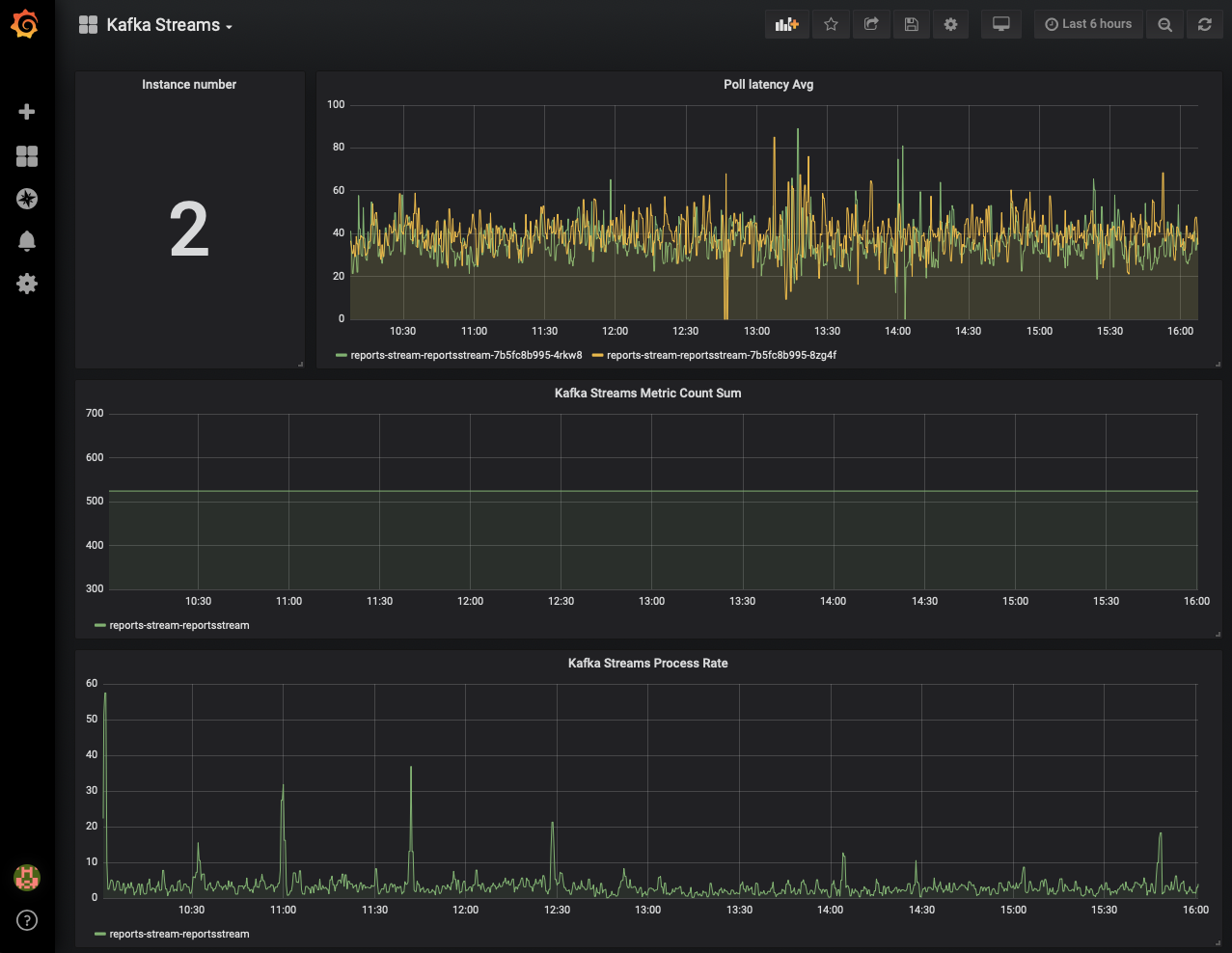Screen dimensions: 1232x953
Task: Toggle the 4rkw8 series in Poll latency legend
Action: (x=465, y=355)
